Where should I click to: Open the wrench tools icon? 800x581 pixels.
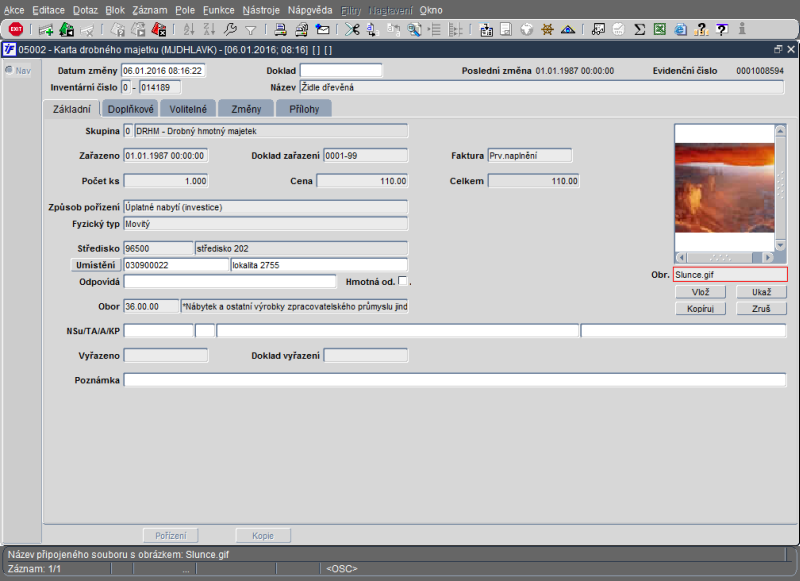(230, 30)
